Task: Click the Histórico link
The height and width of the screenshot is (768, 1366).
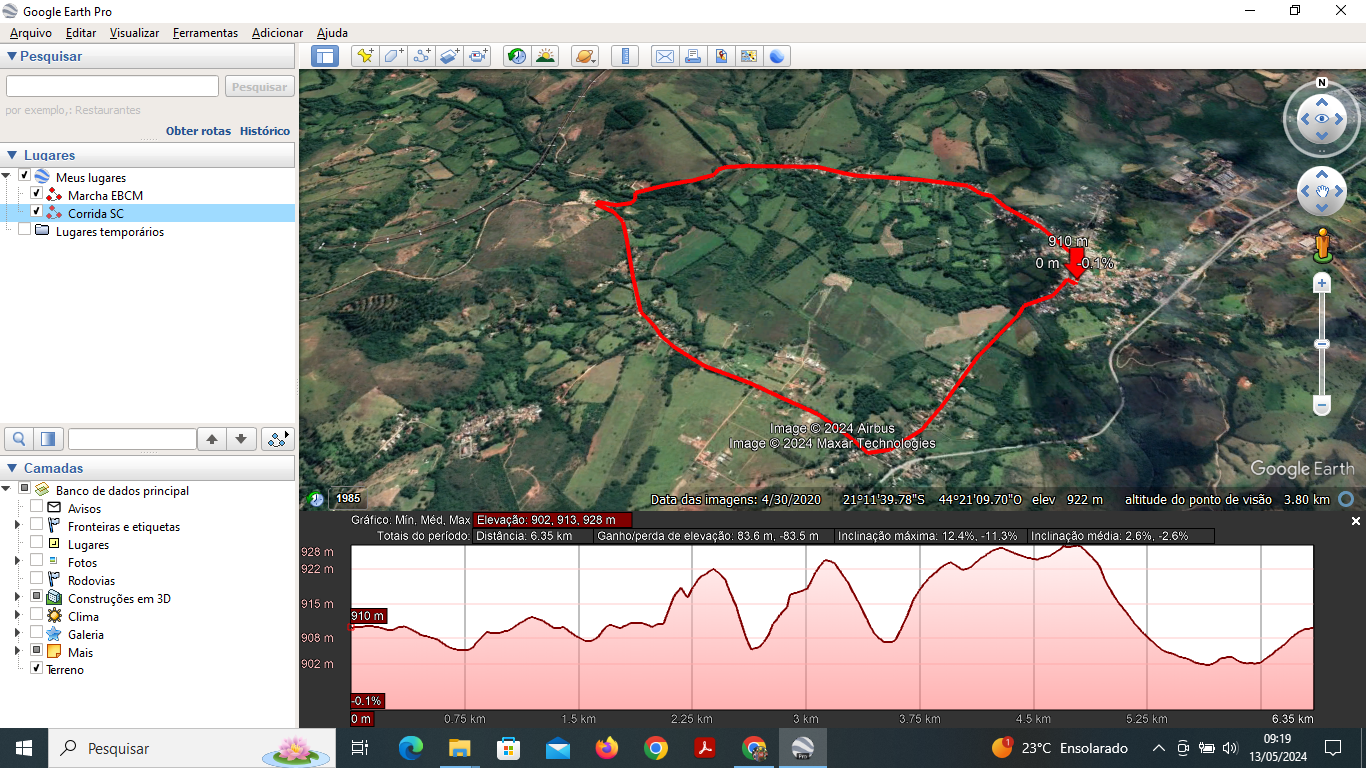Action: 265,131
